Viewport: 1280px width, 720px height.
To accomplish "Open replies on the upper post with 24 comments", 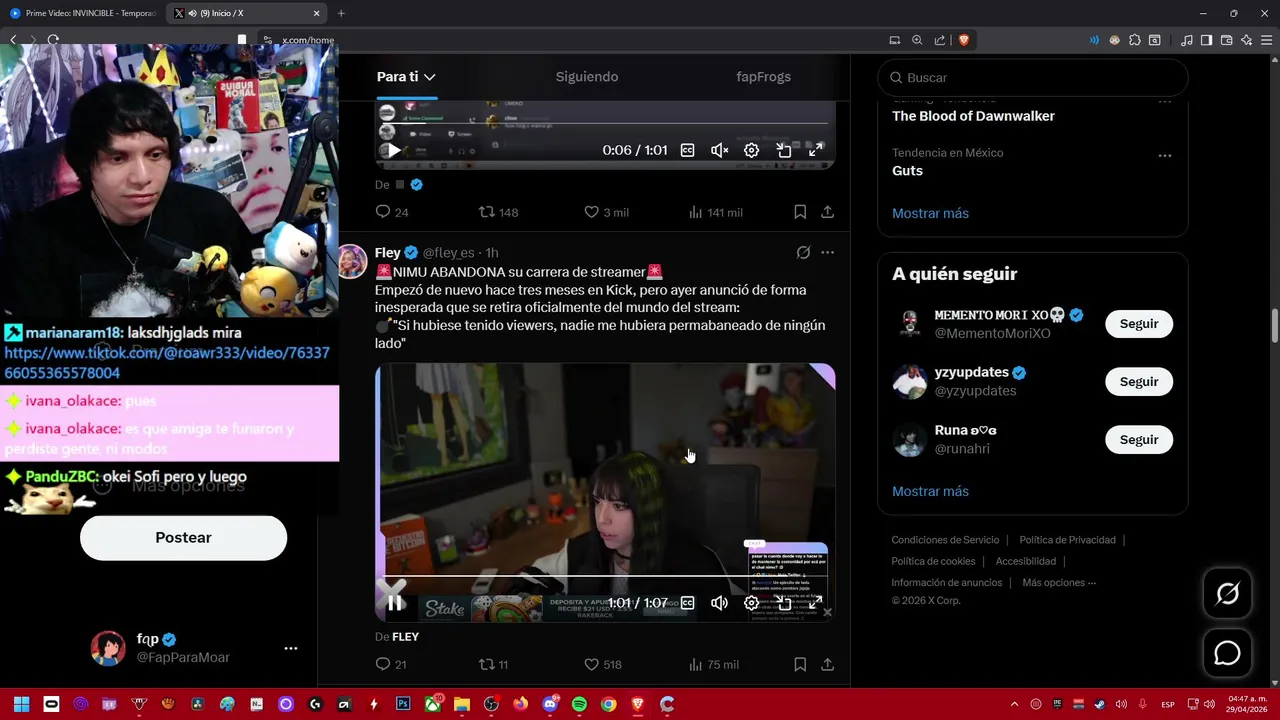I will [391, 212].
